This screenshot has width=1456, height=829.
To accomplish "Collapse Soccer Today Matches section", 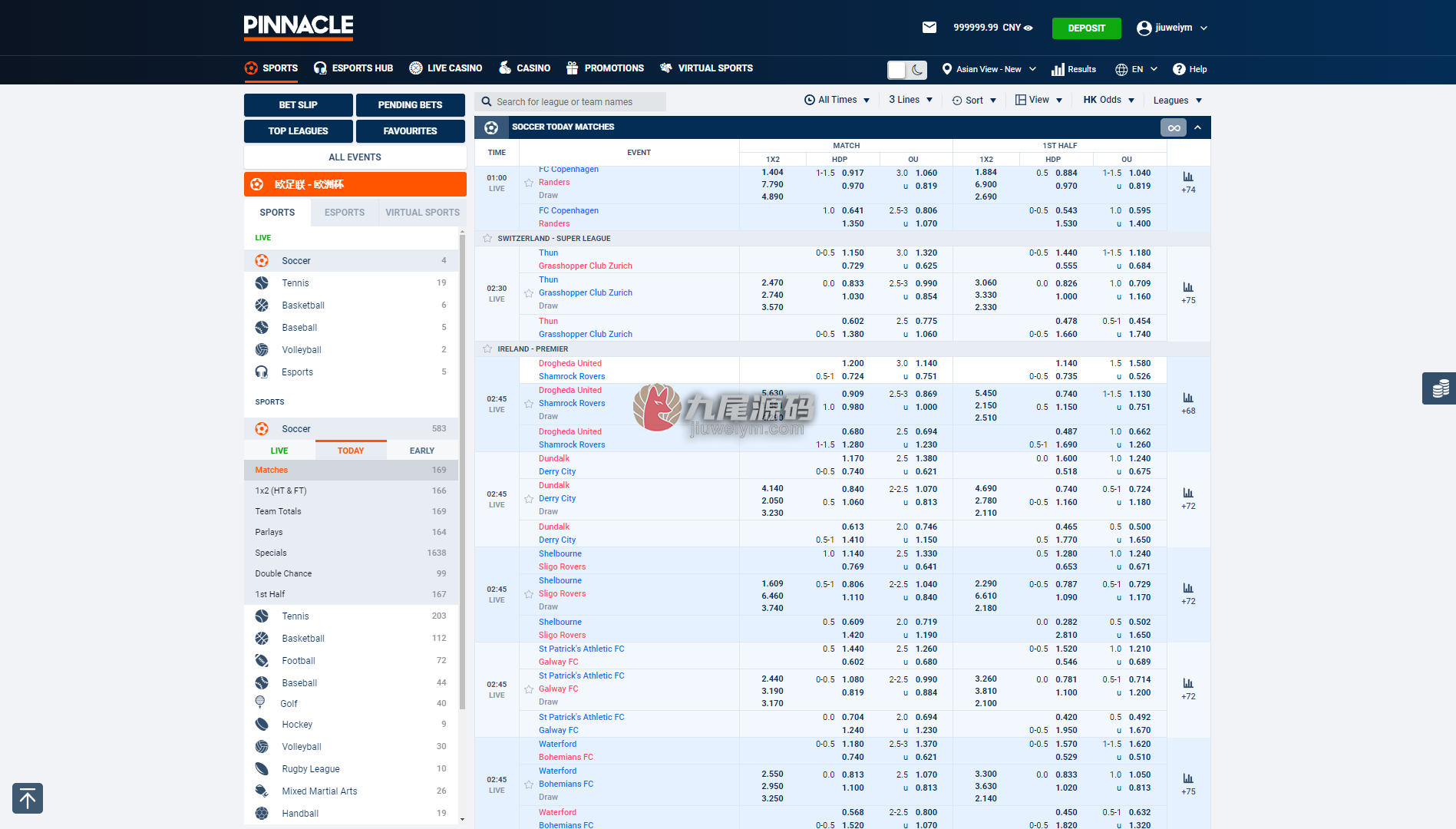I will (x=1198, y=127).
